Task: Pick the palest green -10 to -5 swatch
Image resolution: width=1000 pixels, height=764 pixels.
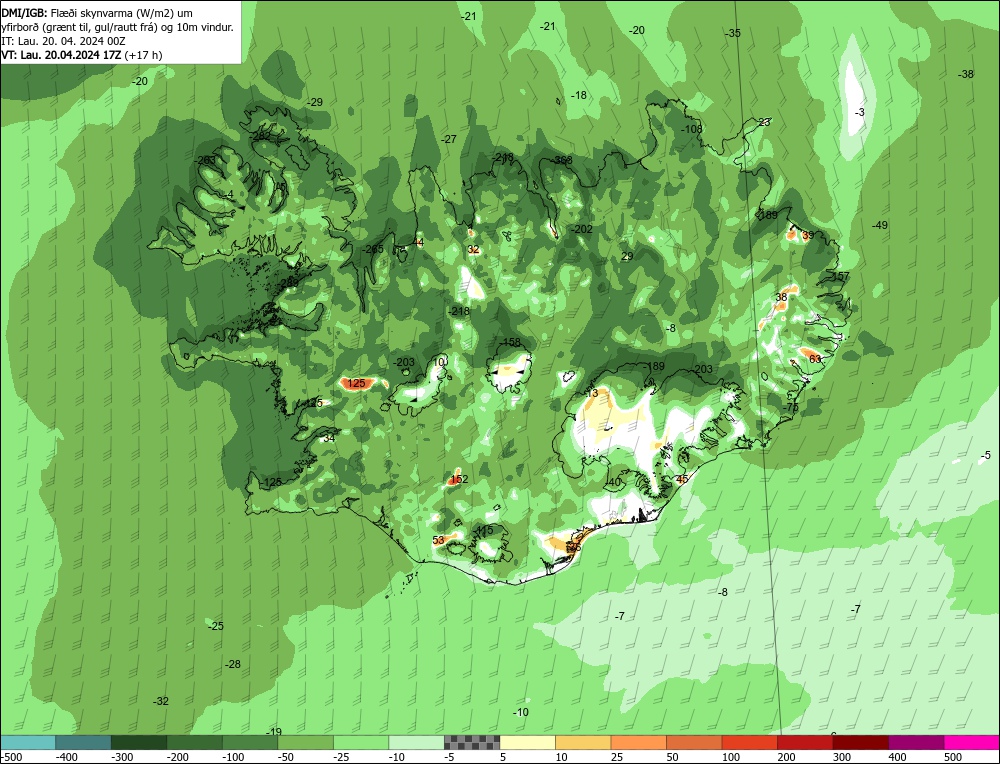Action: [416, 743]
